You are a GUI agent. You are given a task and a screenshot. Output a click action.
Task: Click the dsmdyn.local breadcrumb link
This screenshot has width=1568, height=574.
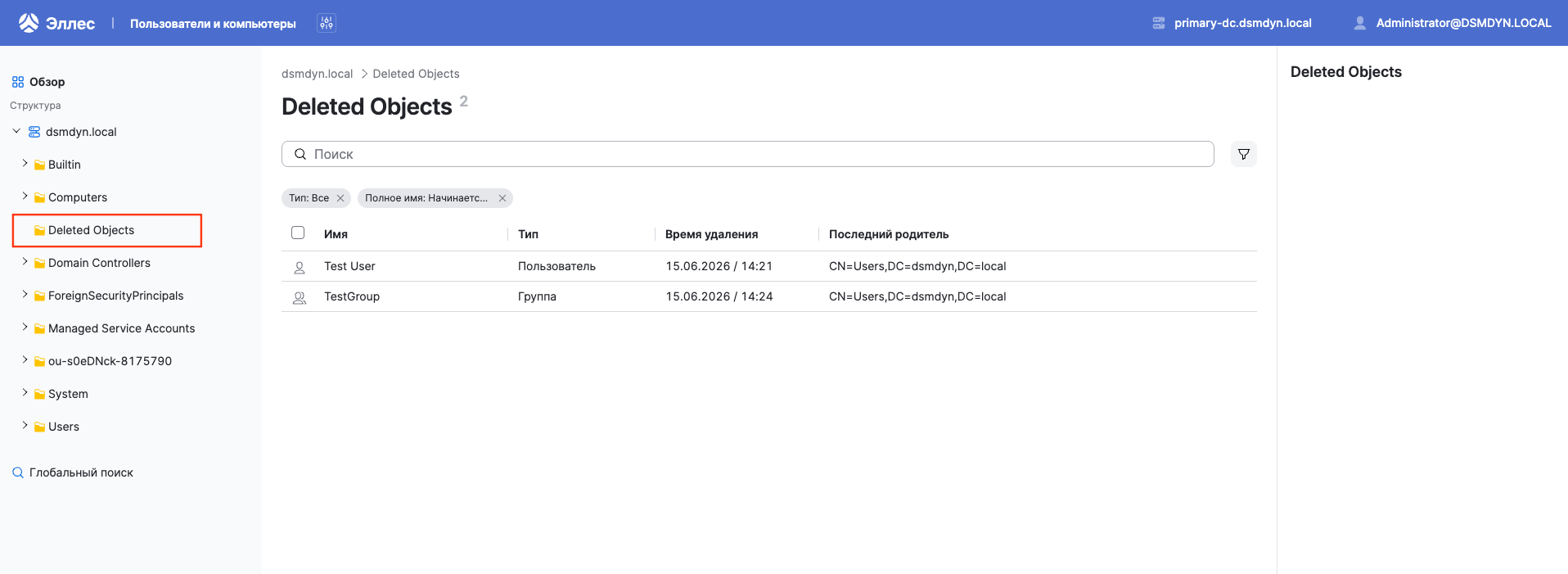(x=317, y=74)
